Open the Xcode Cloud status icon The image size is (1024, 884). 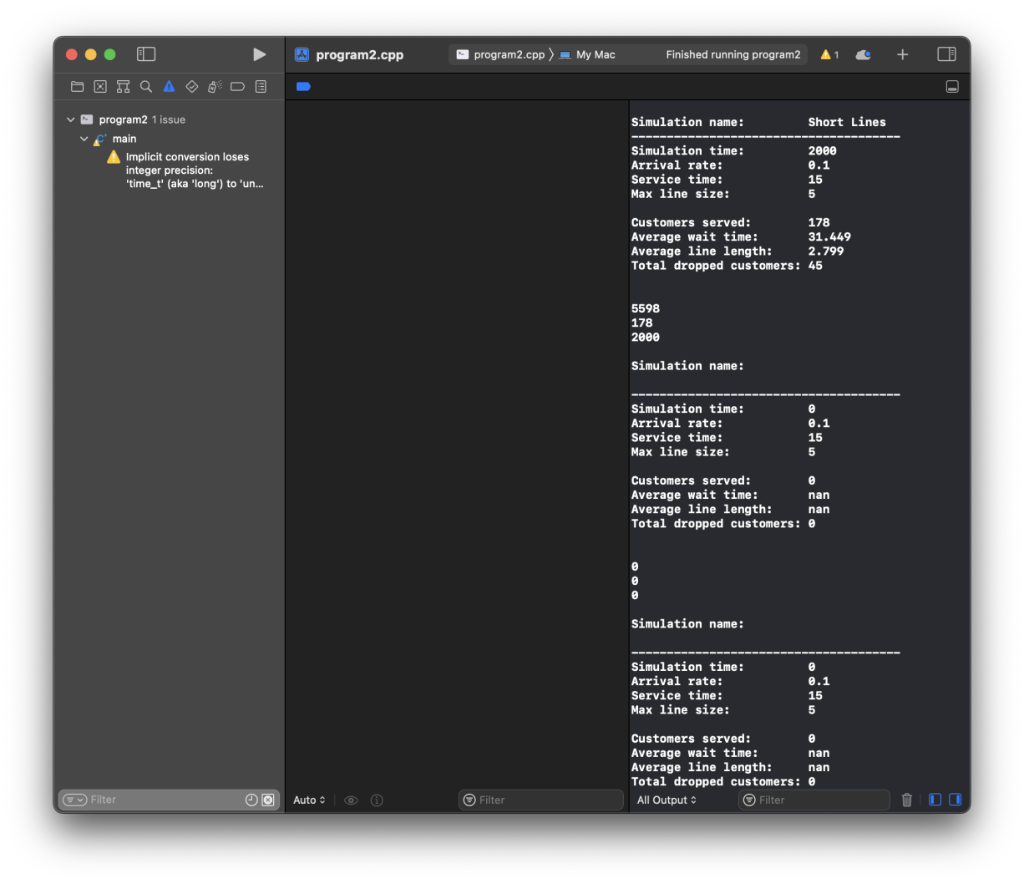[x=863, y=55]
